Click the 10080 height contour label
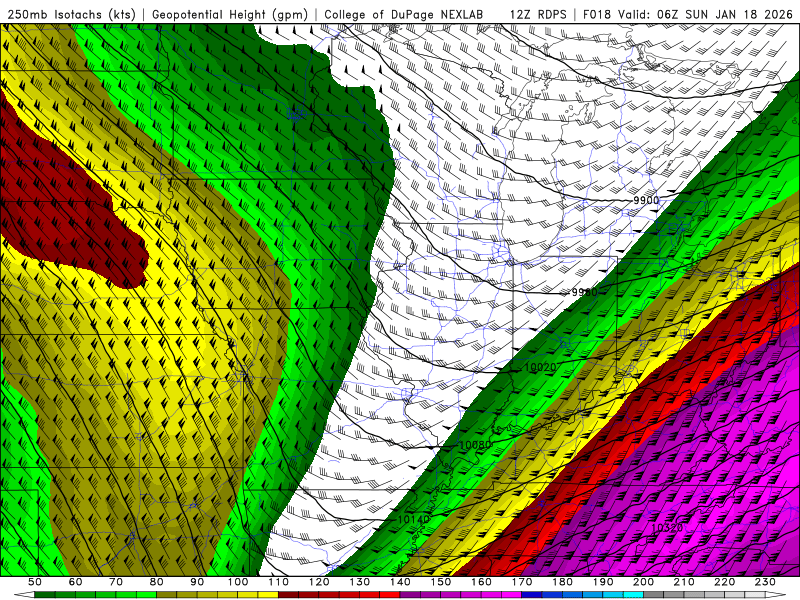The height and width of the screenshot is (600, 800). tap(476, 445)
